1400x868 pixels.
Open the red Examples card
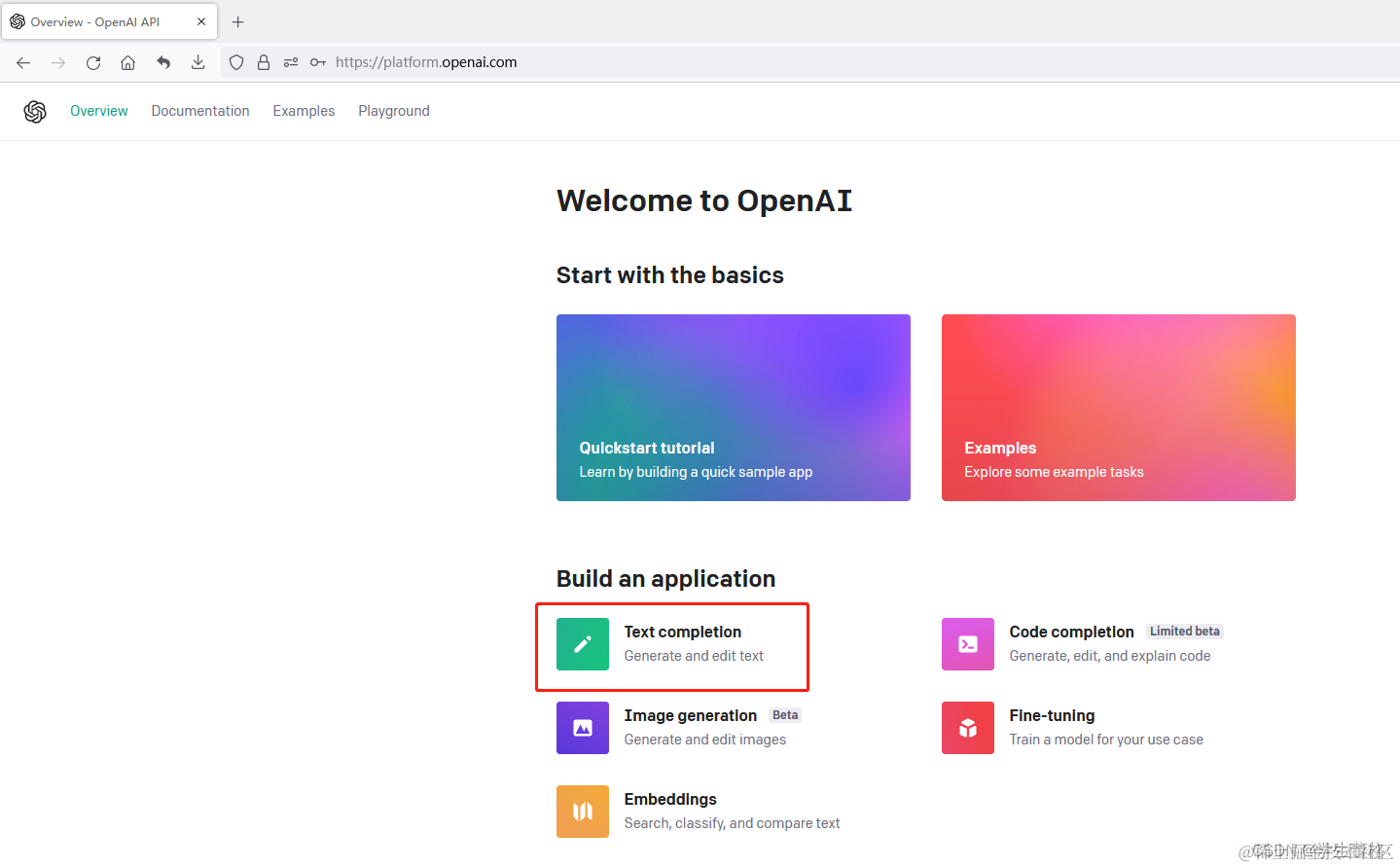pos(1119,408)
